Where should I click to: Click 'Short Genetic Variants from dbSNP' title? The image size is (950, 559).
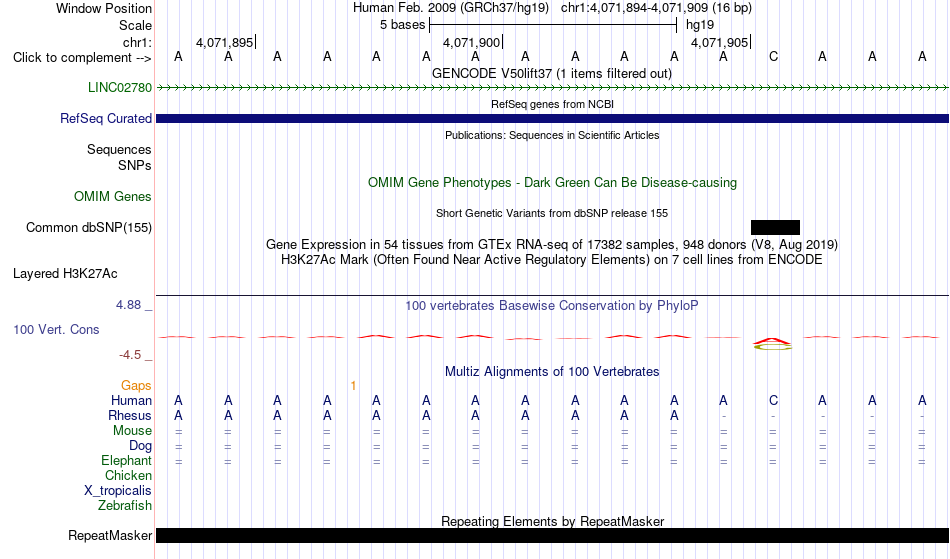pyautogui.click(x=552, y=213)
